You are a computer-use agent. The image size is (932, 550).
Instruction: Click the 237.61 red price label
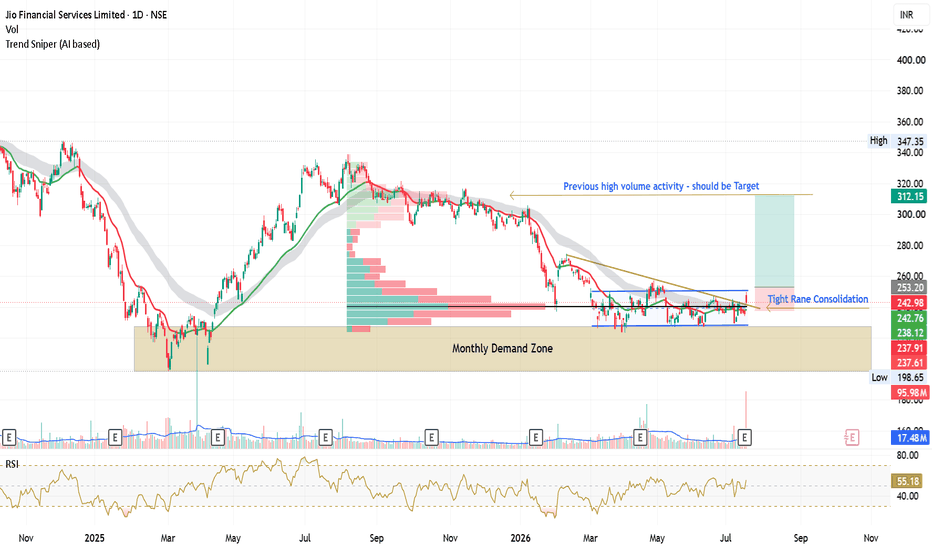click(x=909, y=363)
